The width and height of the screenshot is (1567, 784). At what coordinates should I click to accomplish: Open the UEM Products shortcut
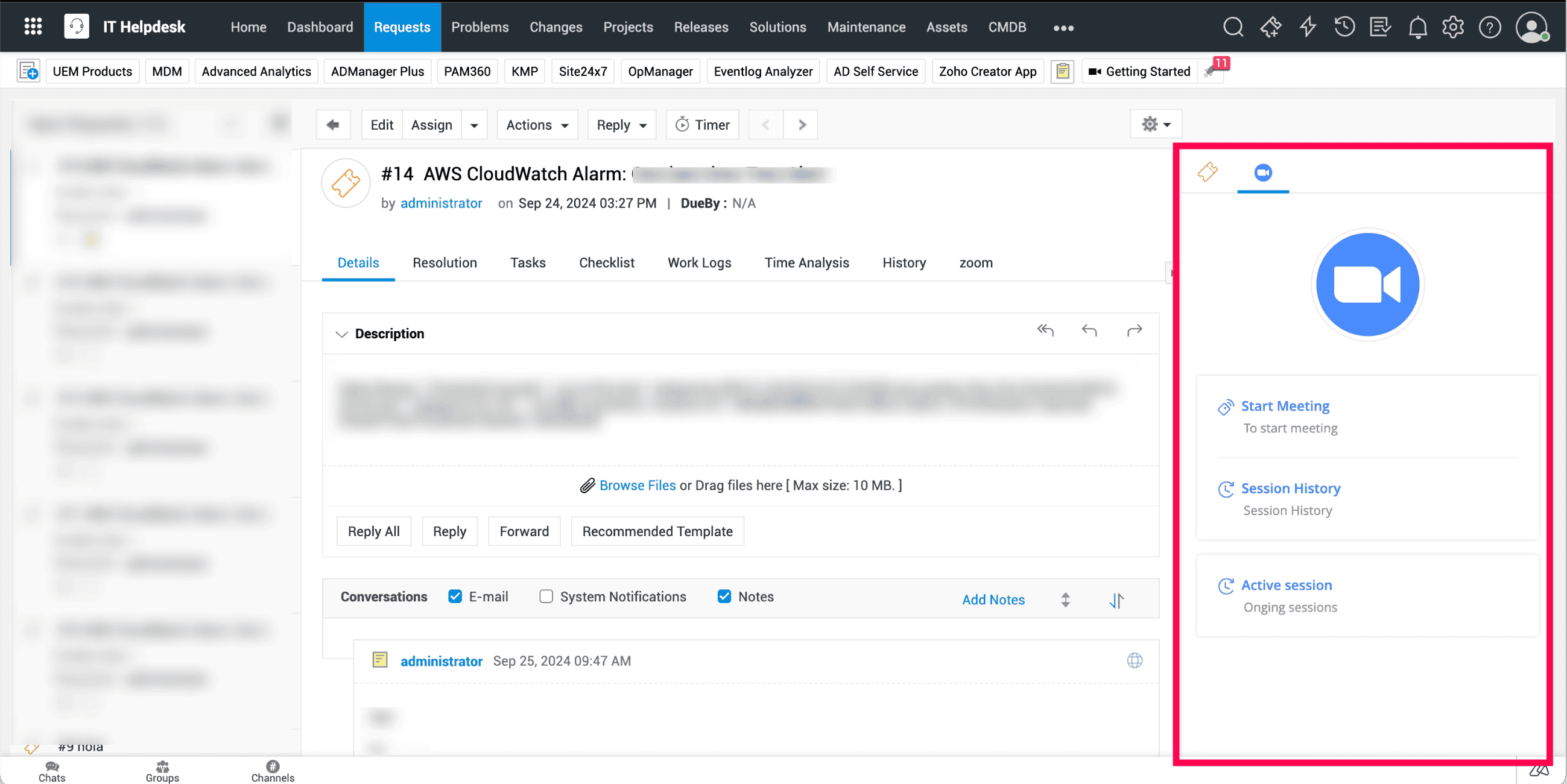click(x=92, y=71)
